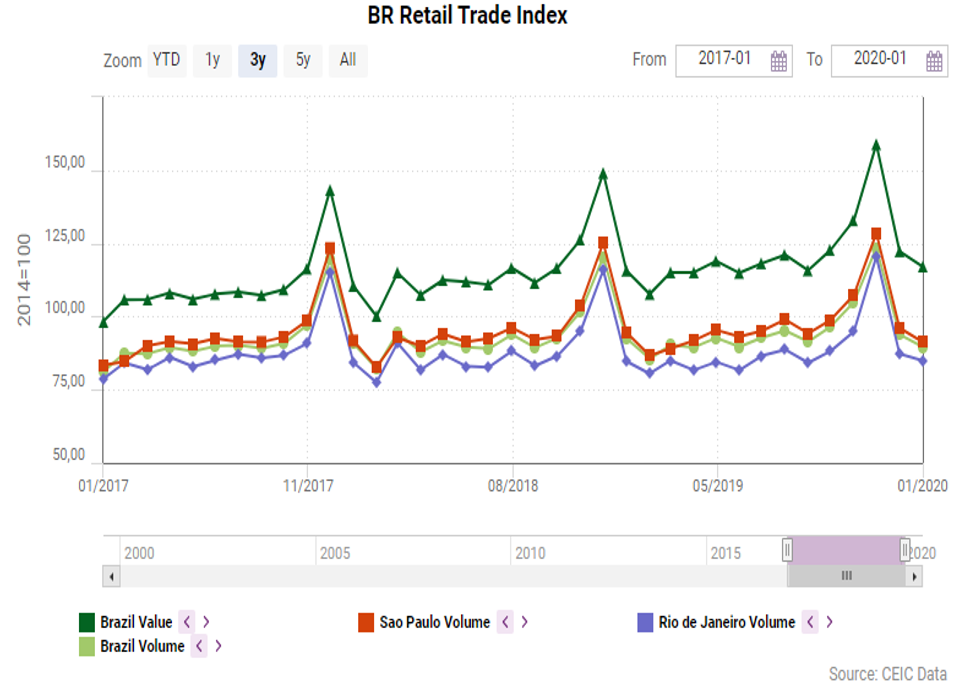Click the 2005 label in the navigator
Image resolution: width=957 pixels, height=687 pixels.
[335, 553]
